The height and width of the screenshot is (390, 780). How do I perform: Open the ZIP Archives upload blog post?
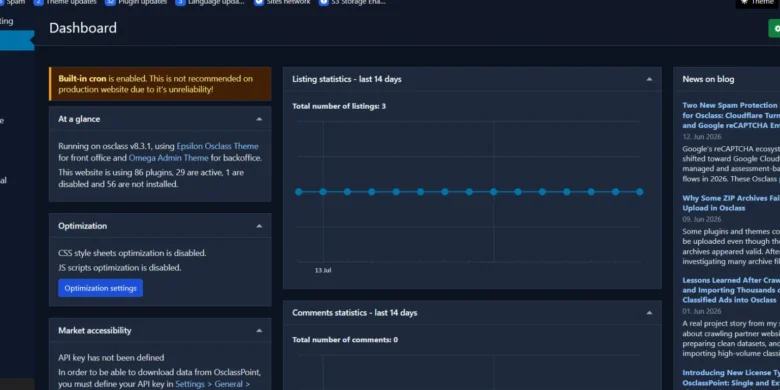pos(731,203)
